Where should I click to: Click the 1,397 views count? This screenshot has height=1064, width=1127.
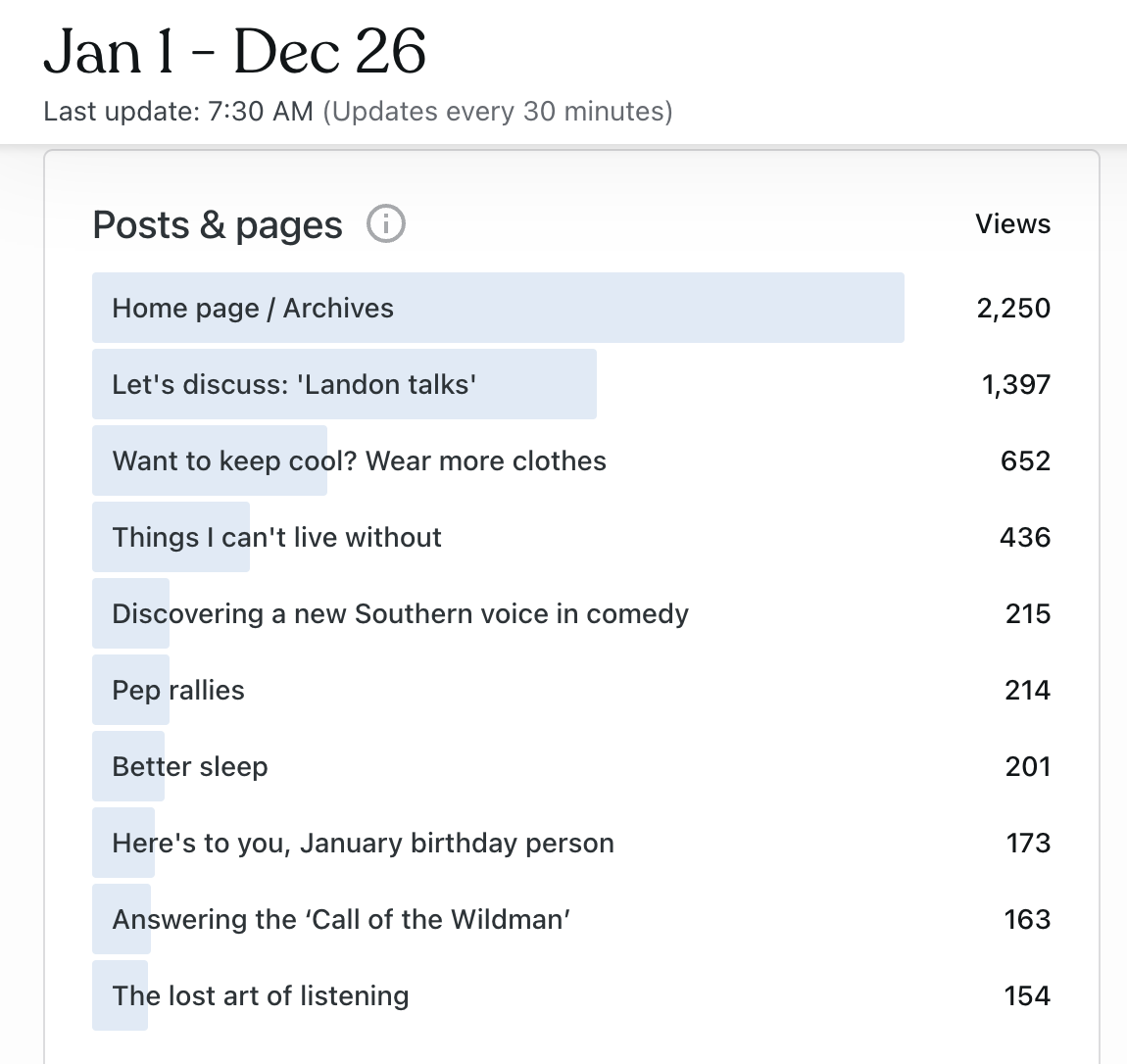[1016, 385]
